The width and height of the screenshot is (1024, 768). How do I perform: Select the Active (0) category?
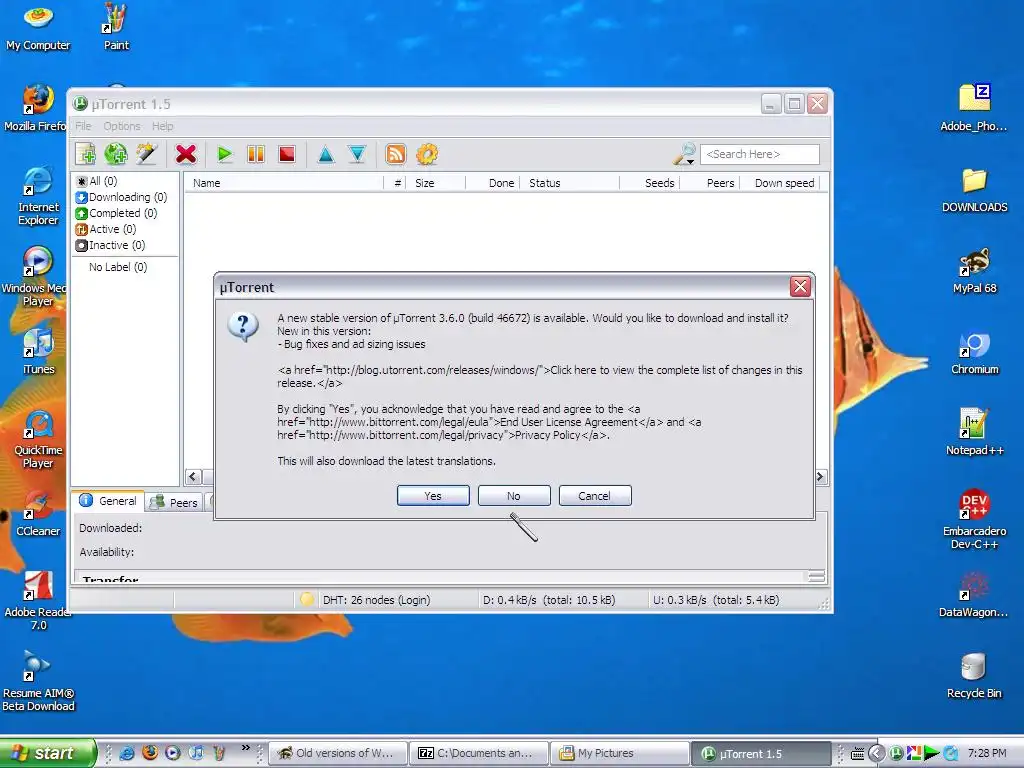point(106,229)
